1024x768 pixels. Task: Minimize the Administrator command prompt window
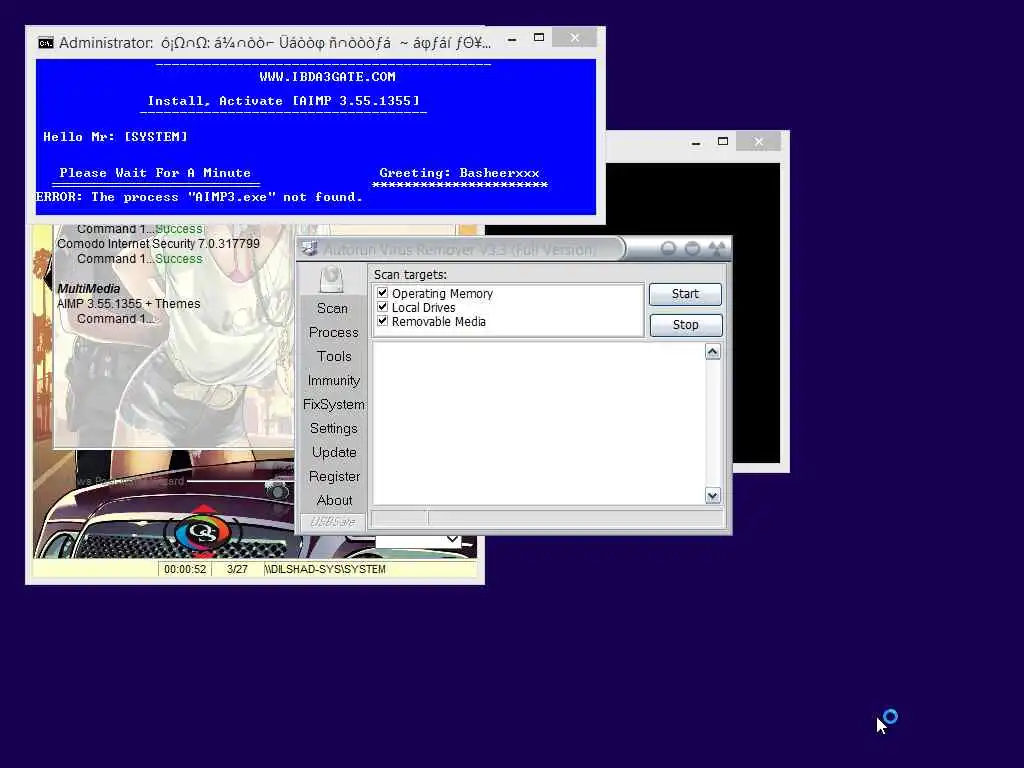513,39
